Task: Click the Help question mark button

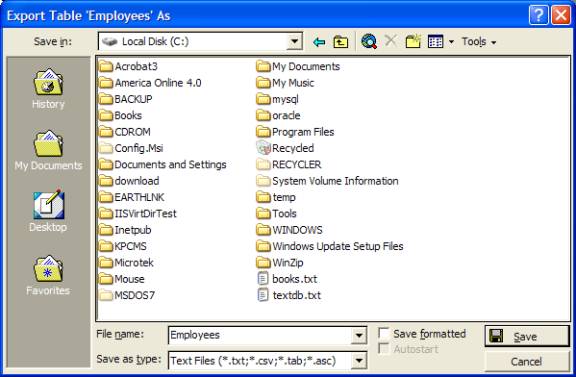Action: tap(539, 15)
